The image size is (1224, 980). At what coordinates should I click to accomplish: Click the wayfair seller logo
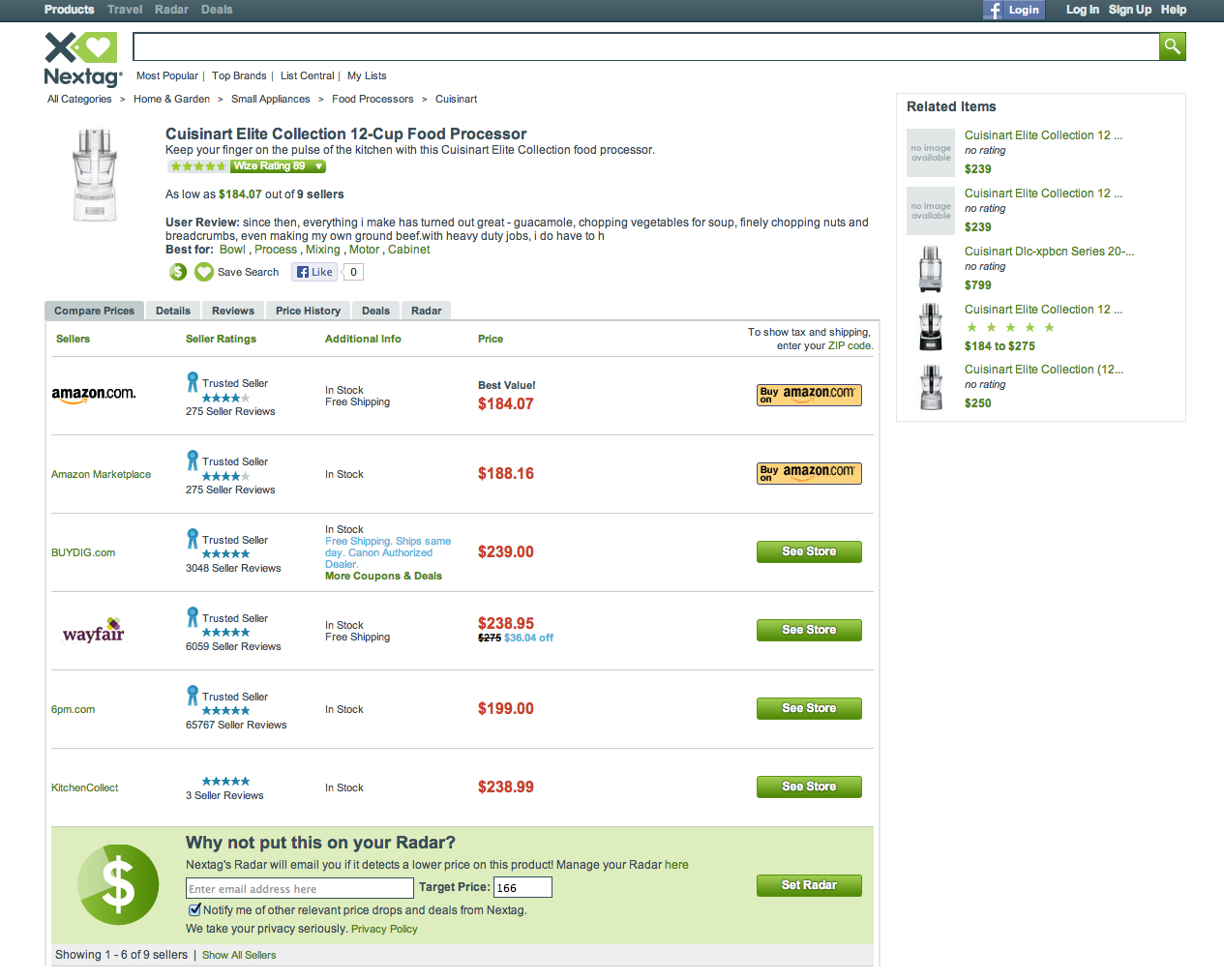click(94, 632)
